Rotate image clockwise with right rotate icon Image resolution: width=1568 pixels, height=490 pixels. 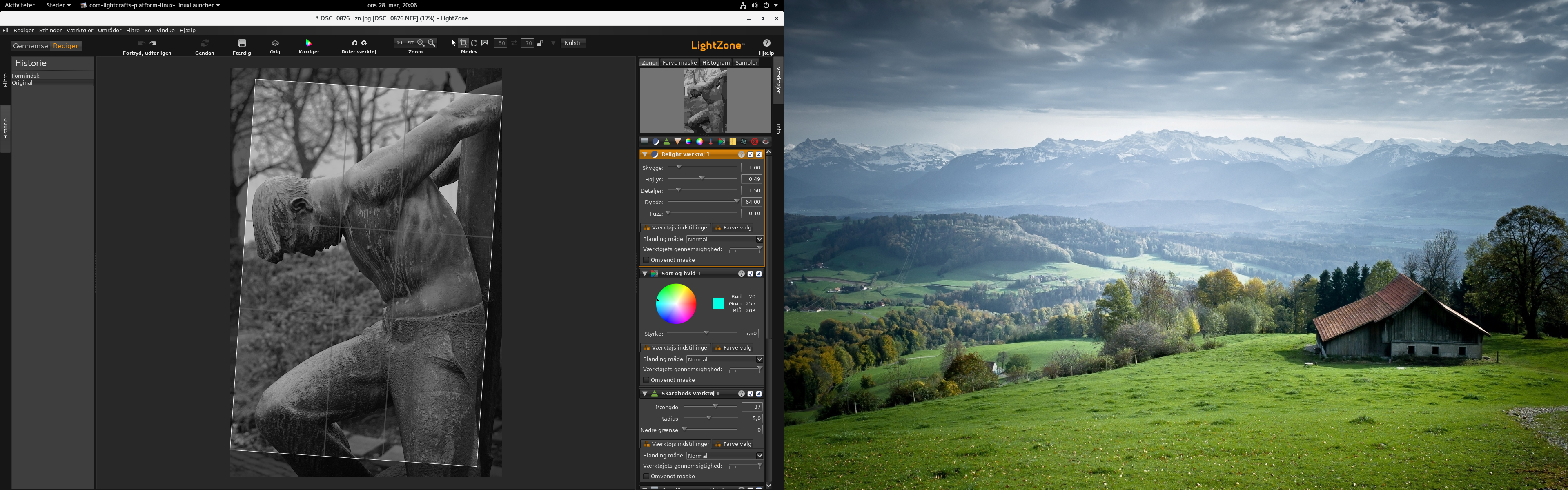(x=364, y=42)
